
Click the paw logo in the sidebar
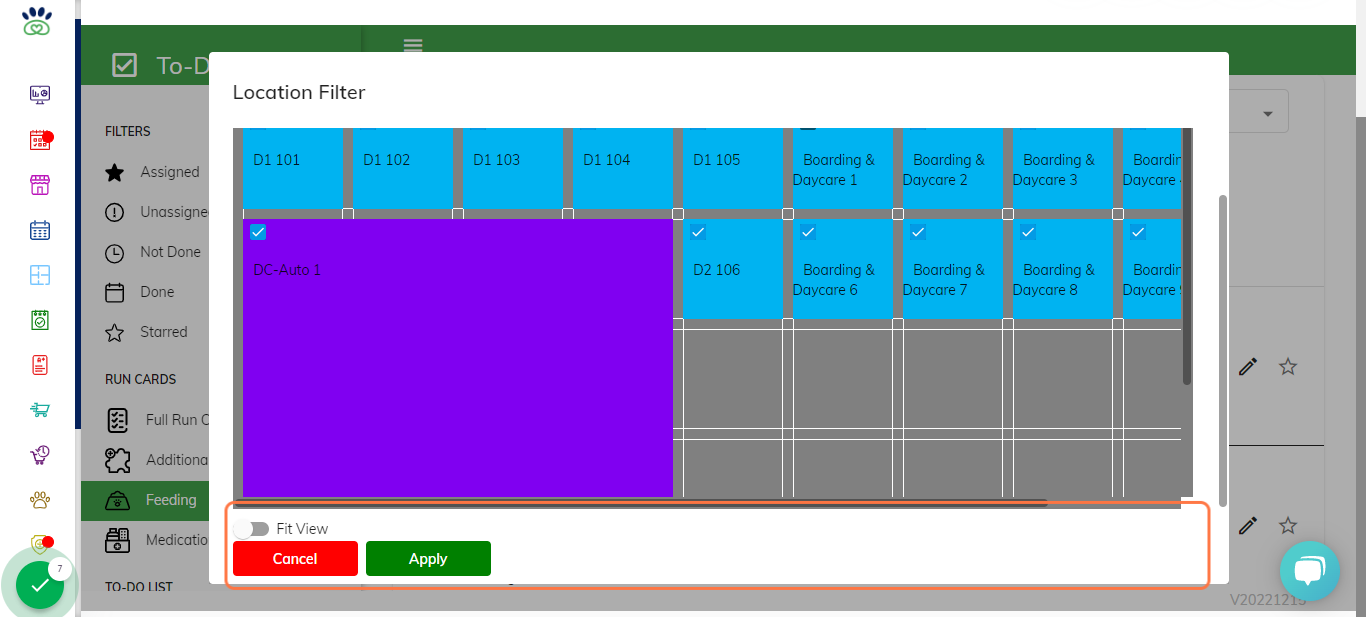point(37,21)
